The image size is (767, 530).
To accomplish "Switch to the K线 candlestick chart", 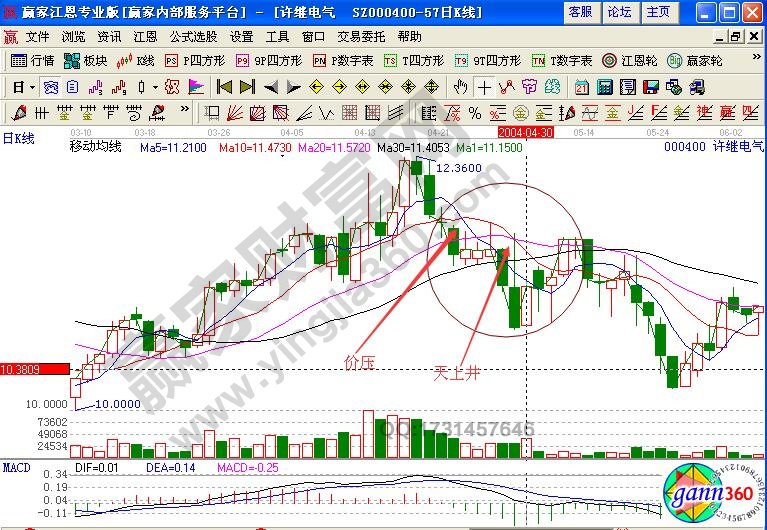I will coord(137,60).
